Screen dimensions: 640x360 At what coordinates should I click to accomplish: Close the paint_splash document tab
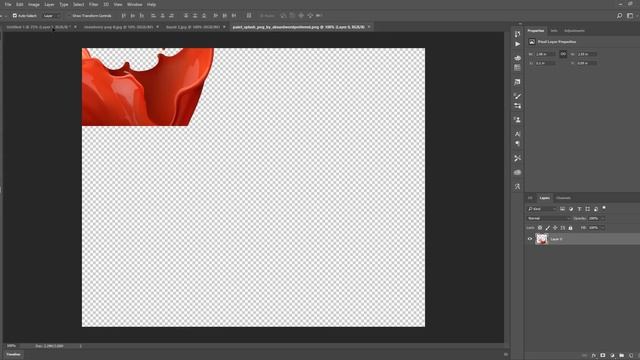coord(369,27)
